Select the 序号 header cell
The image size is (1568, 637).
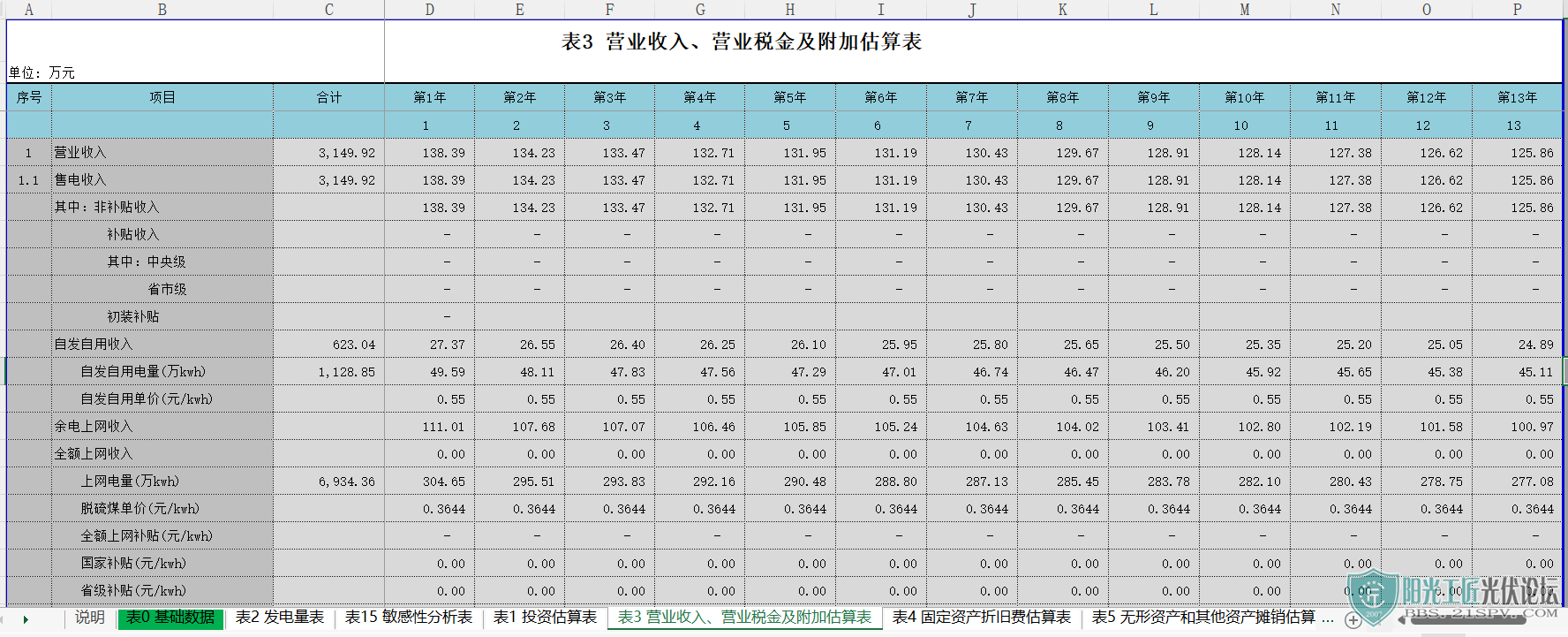pyautogui.click(x=29, y=97)
